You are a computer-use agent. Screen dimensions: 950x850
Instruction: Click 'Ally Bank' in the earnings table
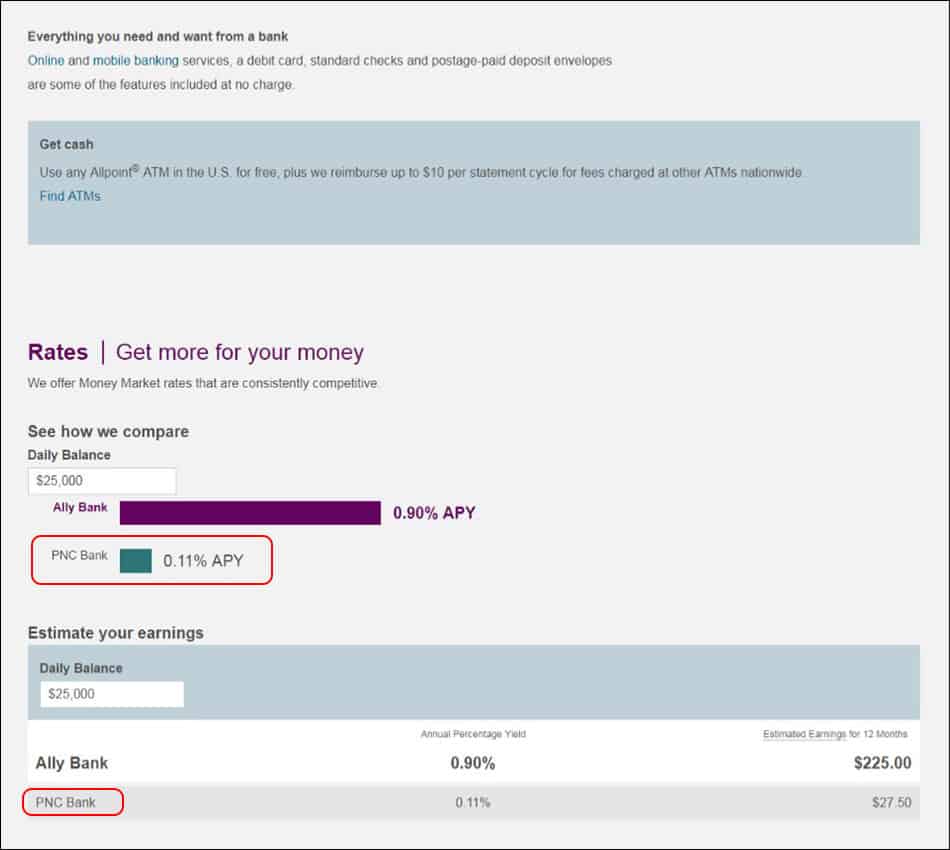tap(71, 763)
